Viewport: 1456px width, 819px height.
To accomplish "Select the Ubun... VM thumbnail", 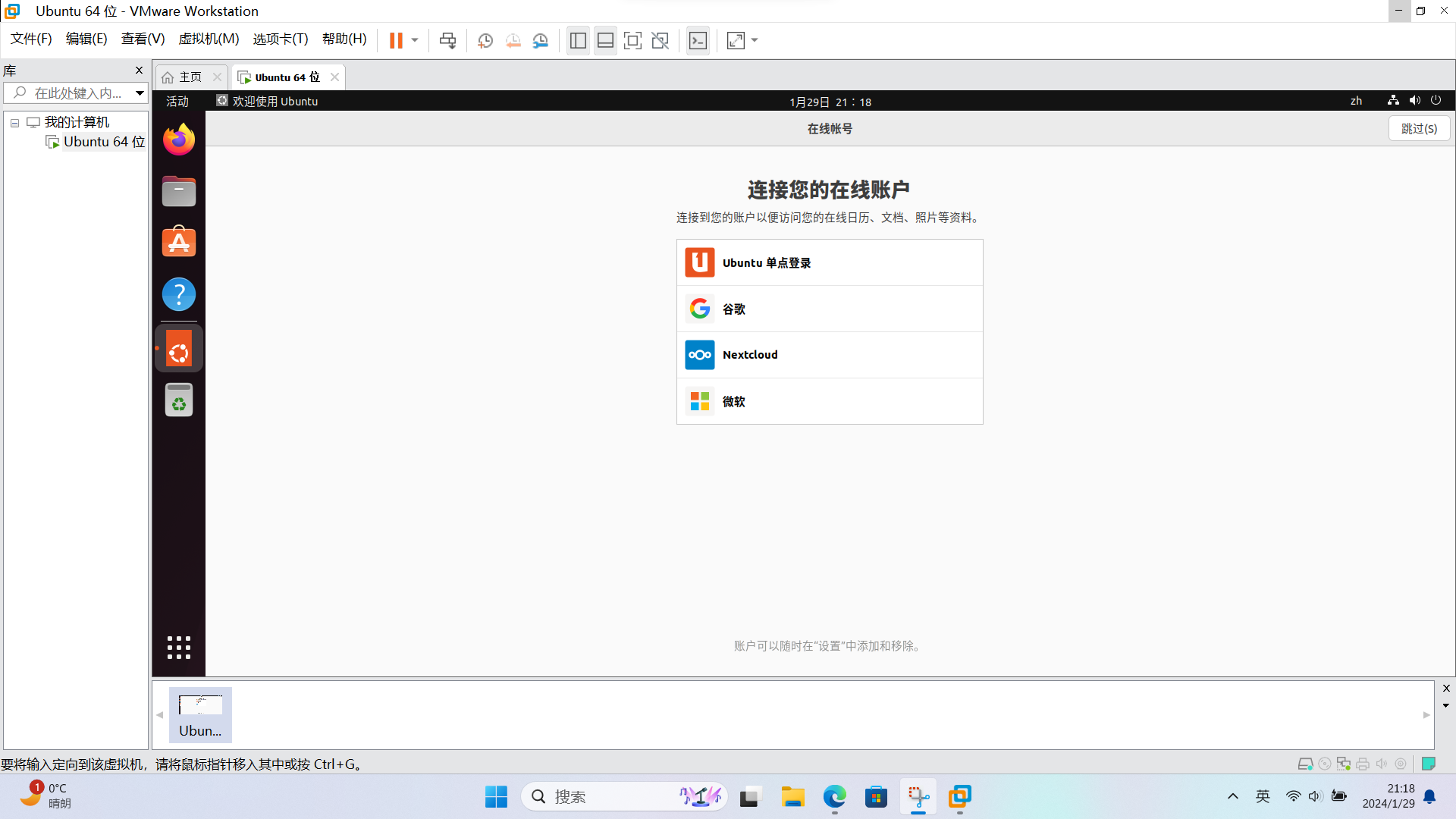I will point(200,715).
